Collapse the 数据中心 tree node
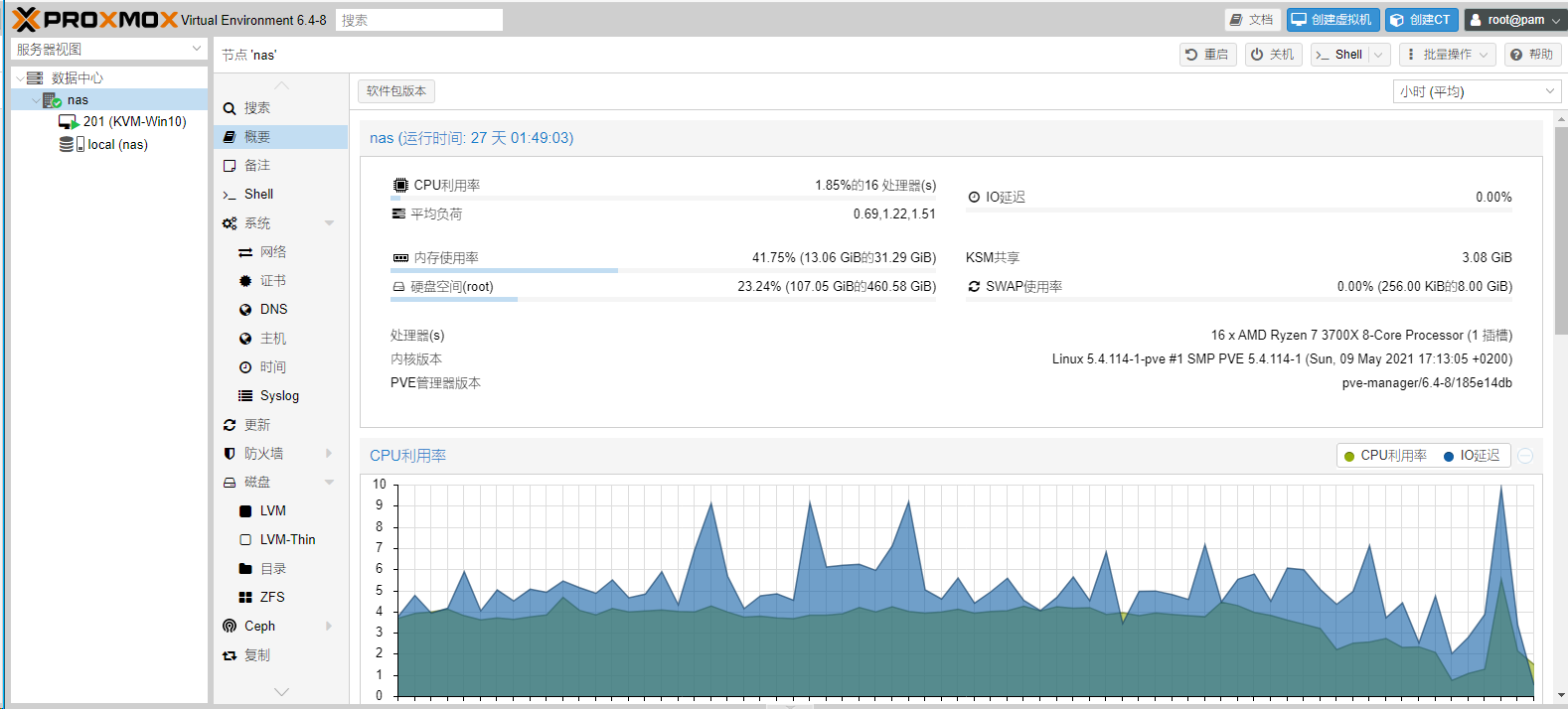The image size is (1568, 709). tap(19, 77)
